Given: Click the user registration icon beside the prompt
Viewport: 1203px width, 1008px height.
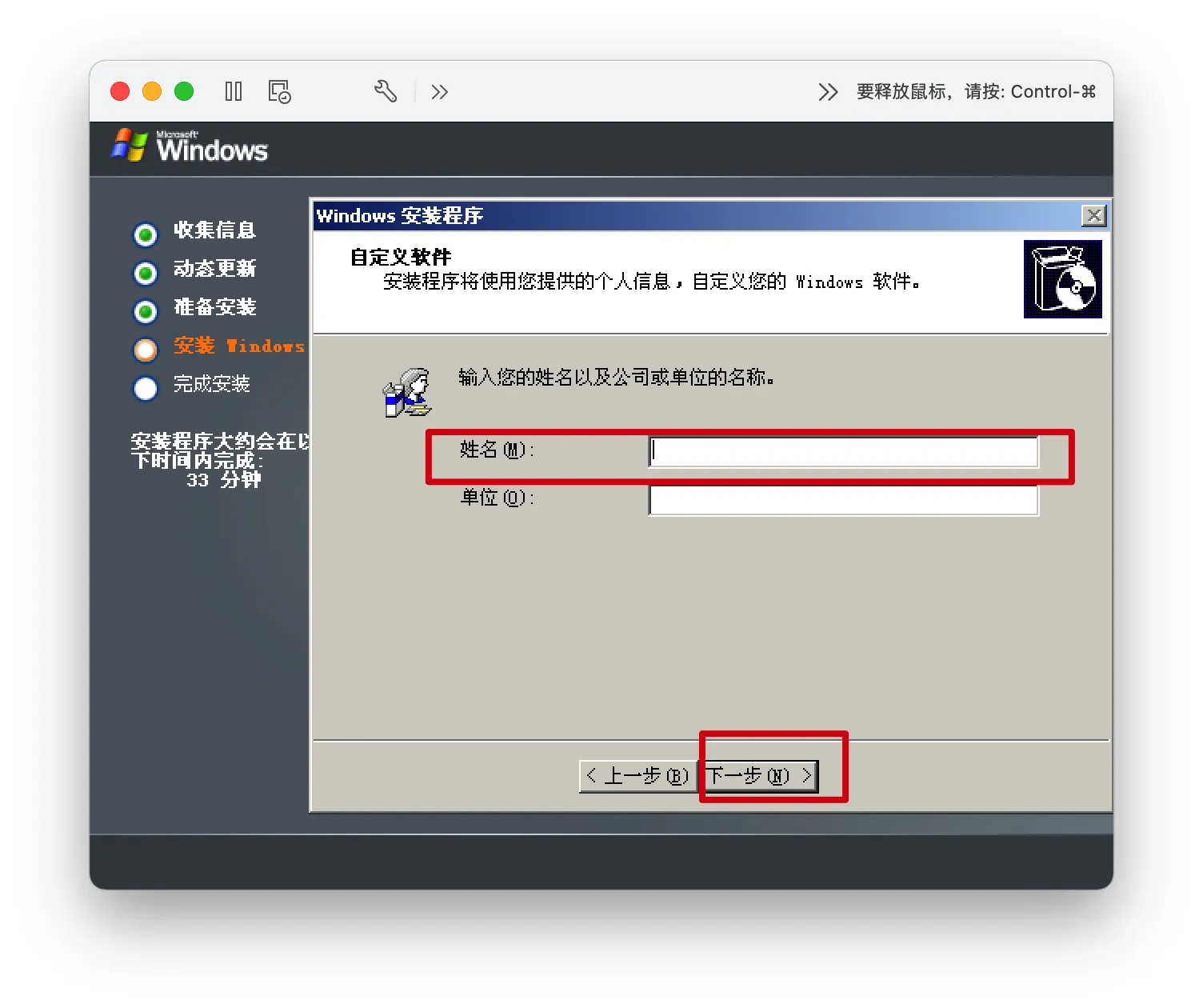Looking at the screenshot, I should pyautogui.click(x=407, y=392).
